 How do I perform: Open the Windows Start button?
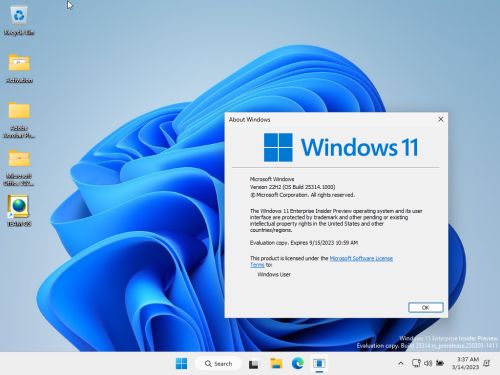coord(181,363)
